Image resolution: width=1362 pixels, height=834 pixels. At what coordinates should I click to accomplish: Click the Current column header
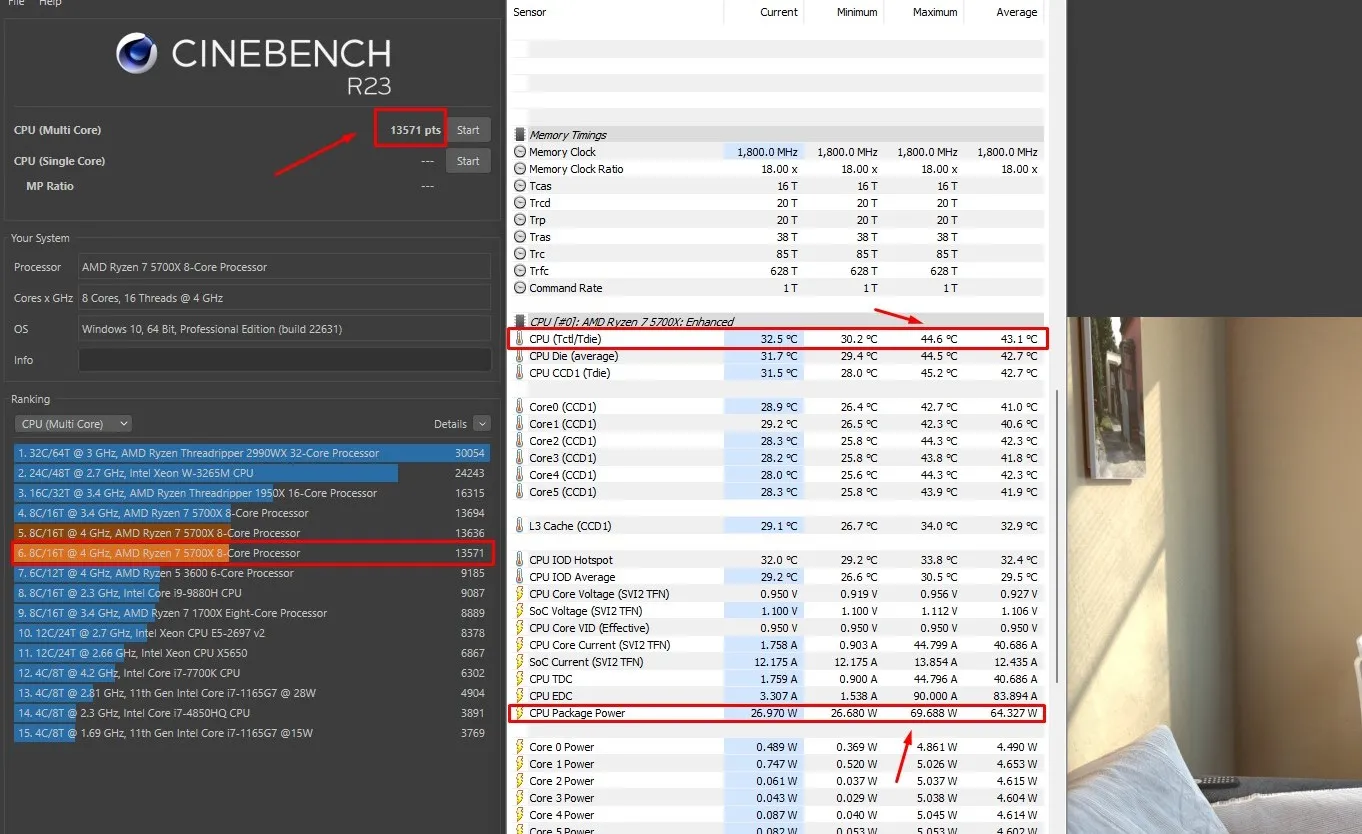[x=779, y=12]
